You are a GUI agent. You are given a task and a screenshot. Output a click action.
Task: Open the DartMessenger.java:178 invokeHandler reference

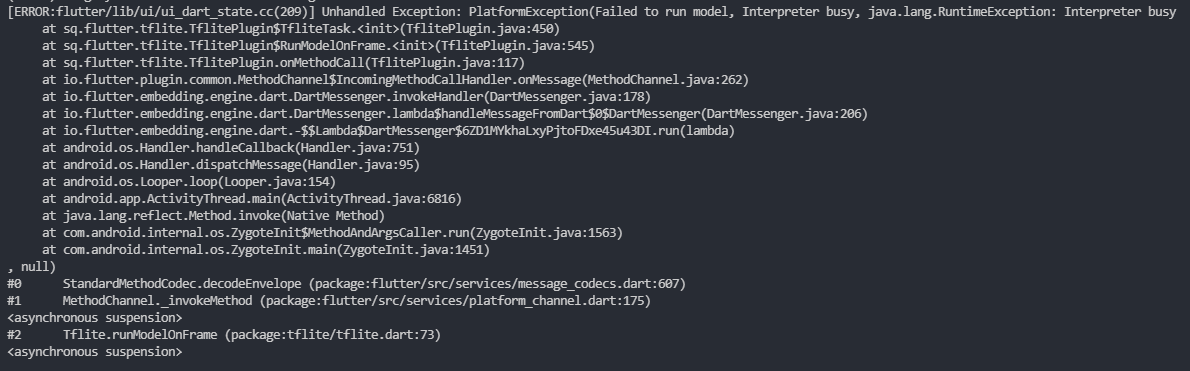(x=567, y=96)
